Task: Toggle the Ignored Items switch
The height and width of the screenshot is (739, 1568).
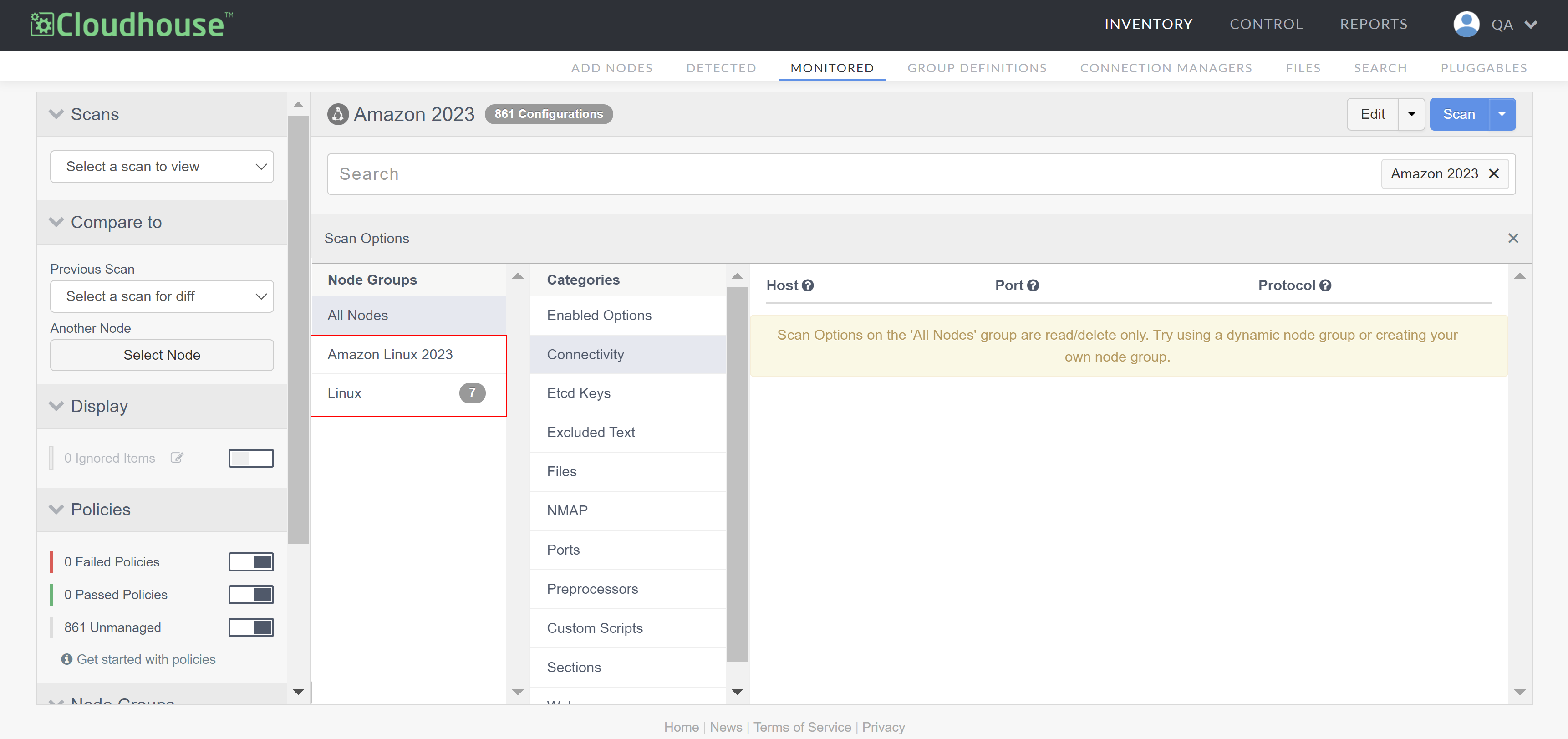Action: pos(251,458)
